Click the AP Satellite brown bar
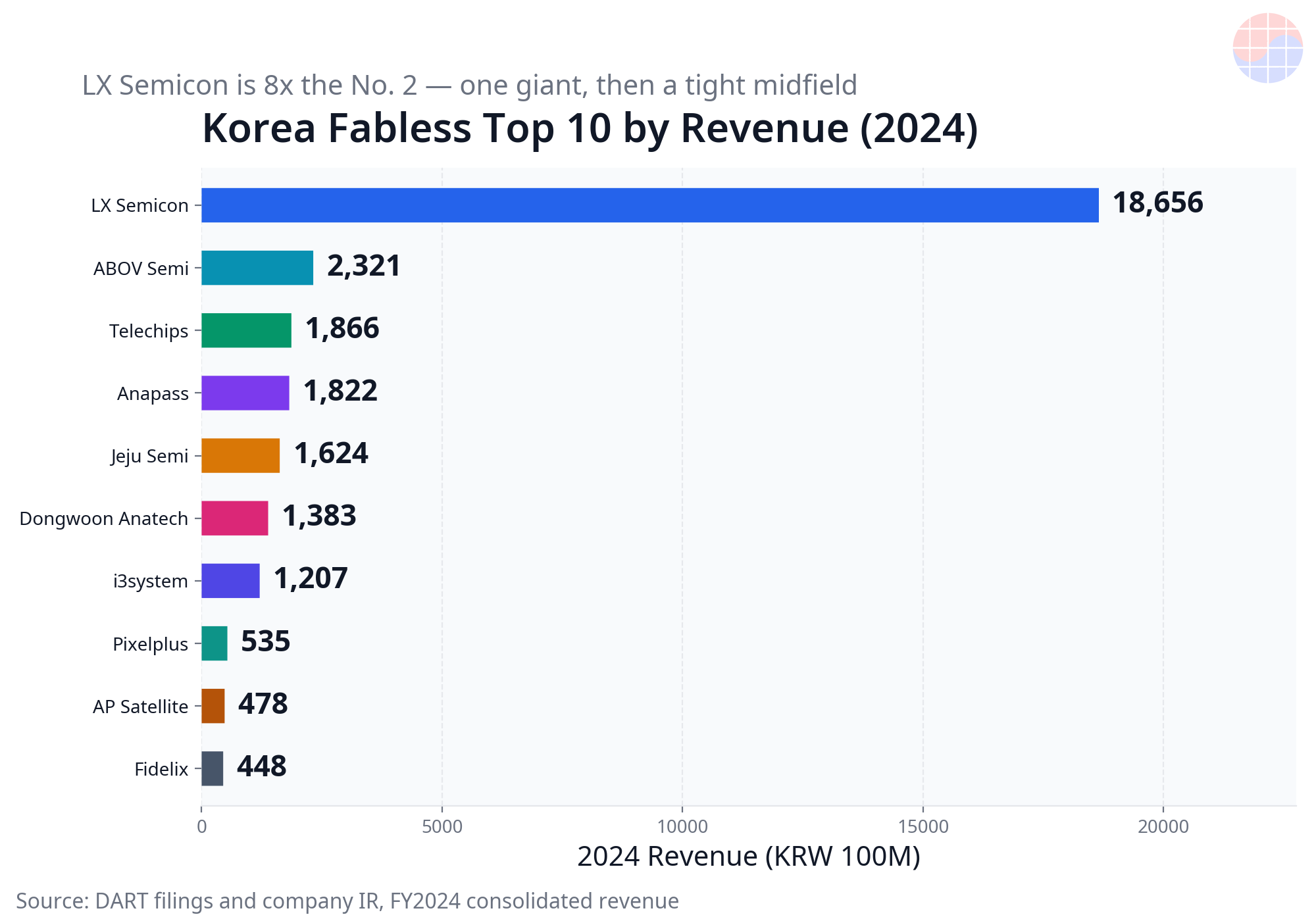 coord(213,706)
